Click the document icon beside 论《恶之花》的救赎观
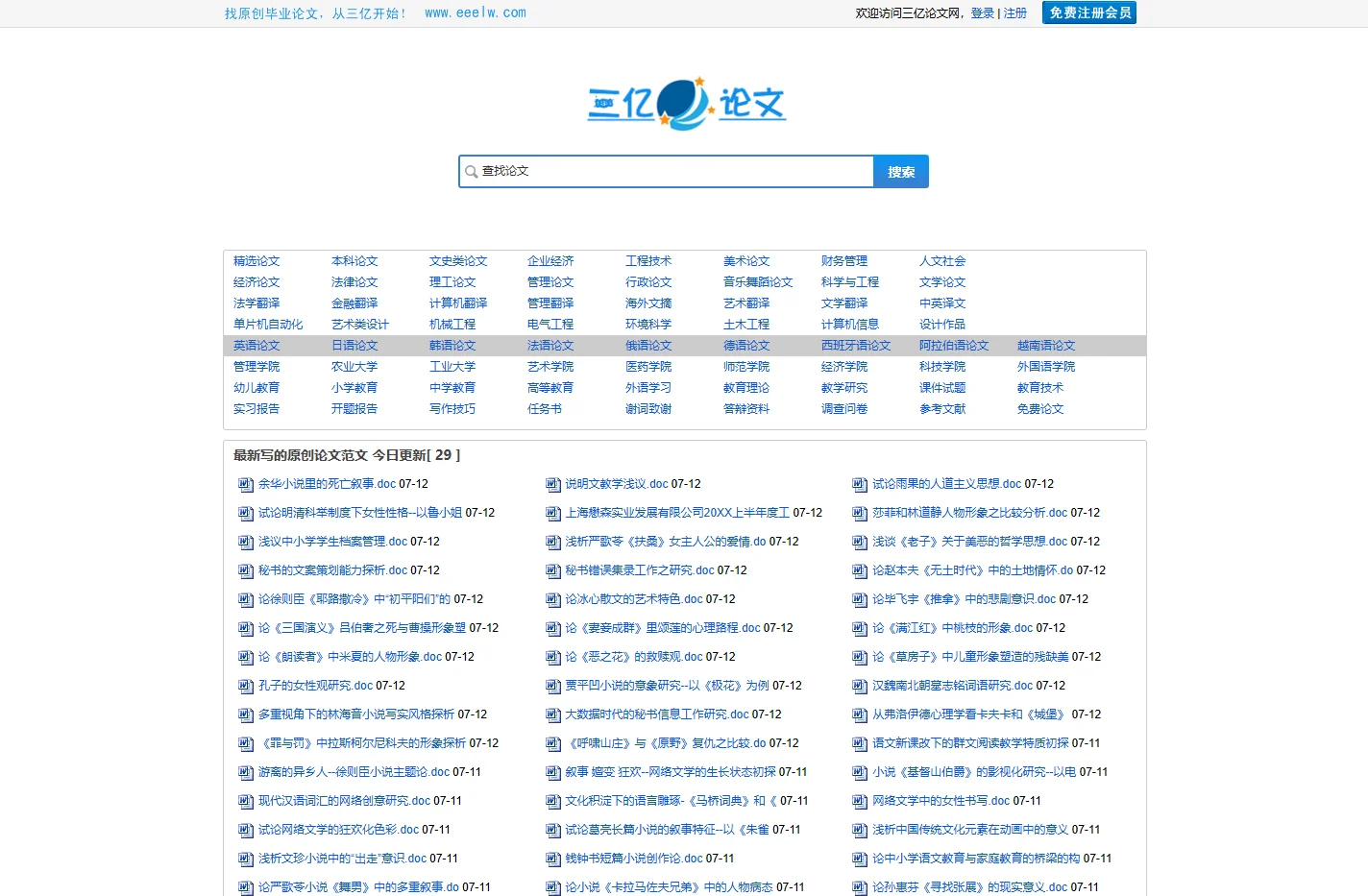1368x896 pixels. coord(552,658)
